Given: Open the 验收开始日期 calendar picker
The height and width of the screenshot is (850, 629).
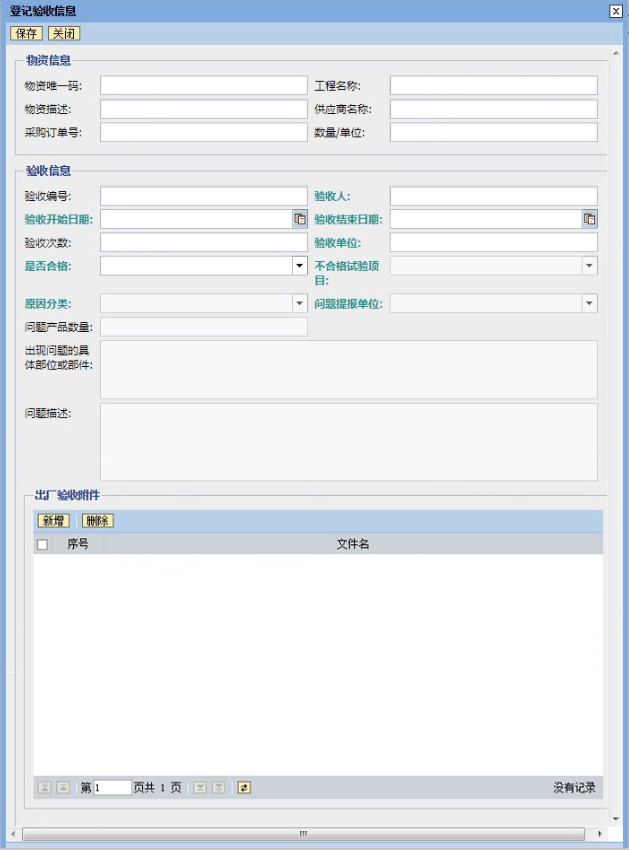Looking at the screenshot, I should coord(299,219).
